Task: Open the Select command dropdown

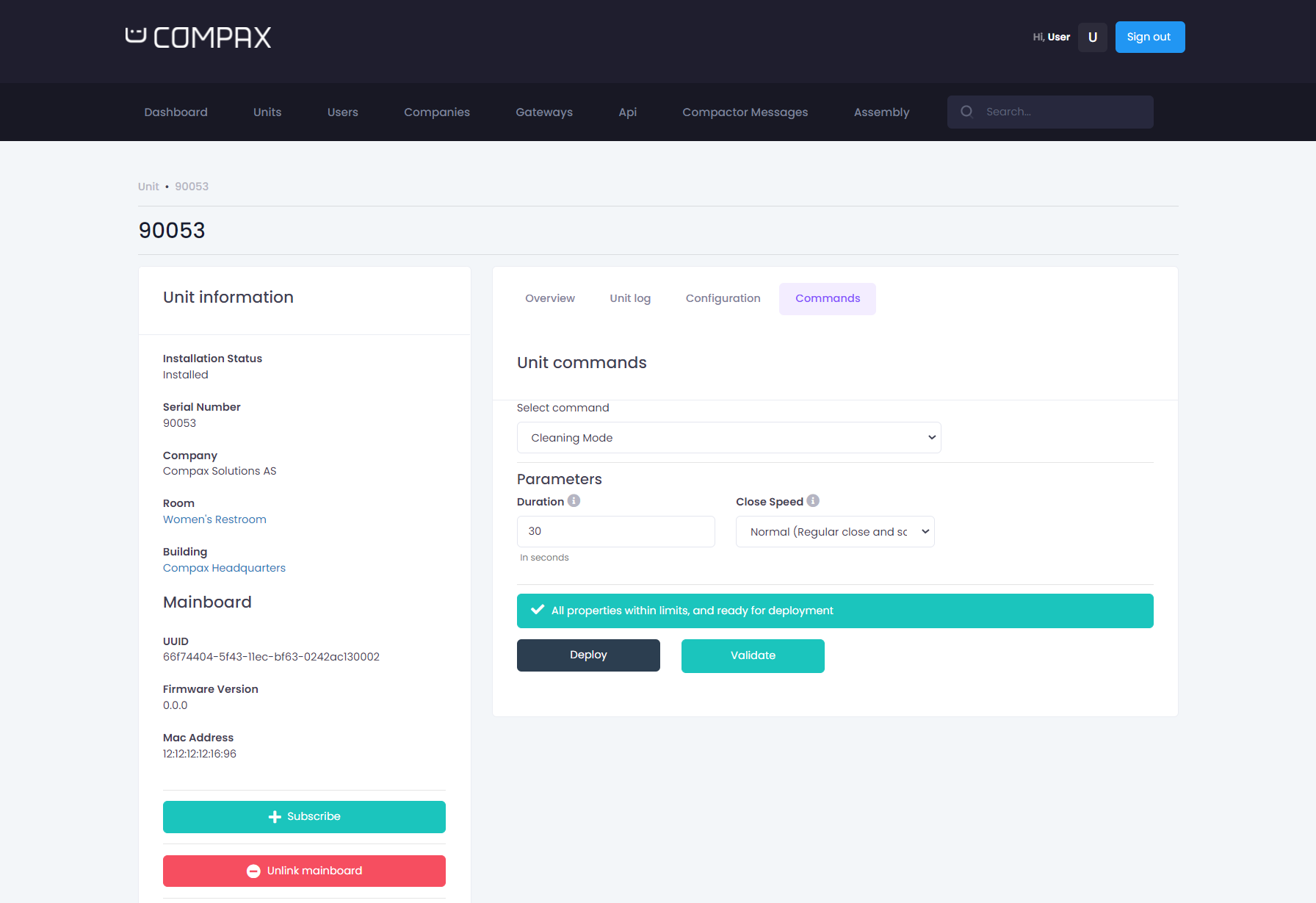Action: pos(728,438)
